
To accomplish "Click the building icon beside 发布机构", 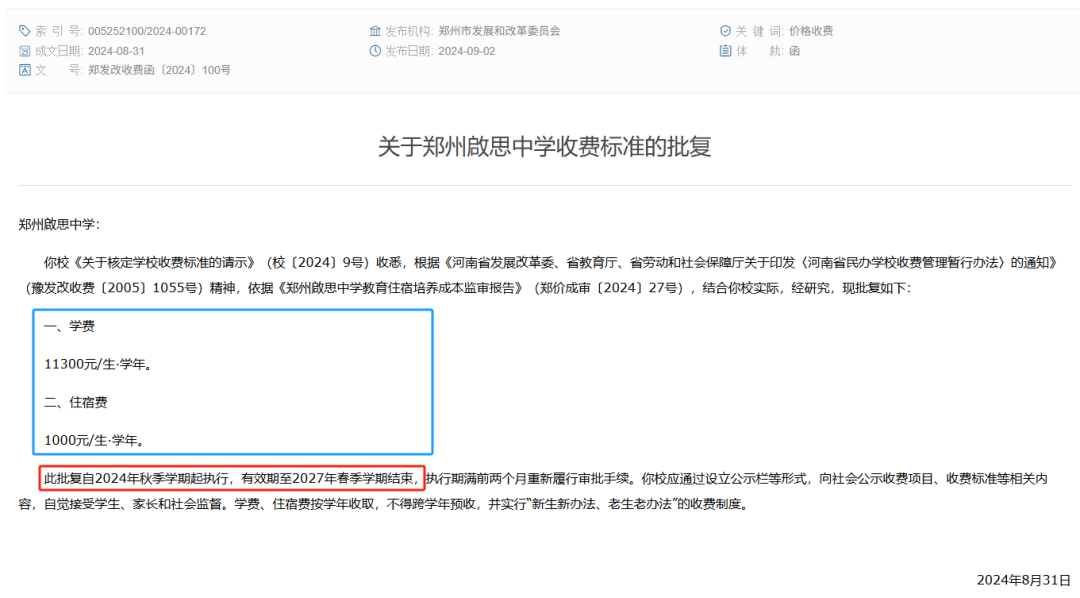I will (x=375, y=31).
